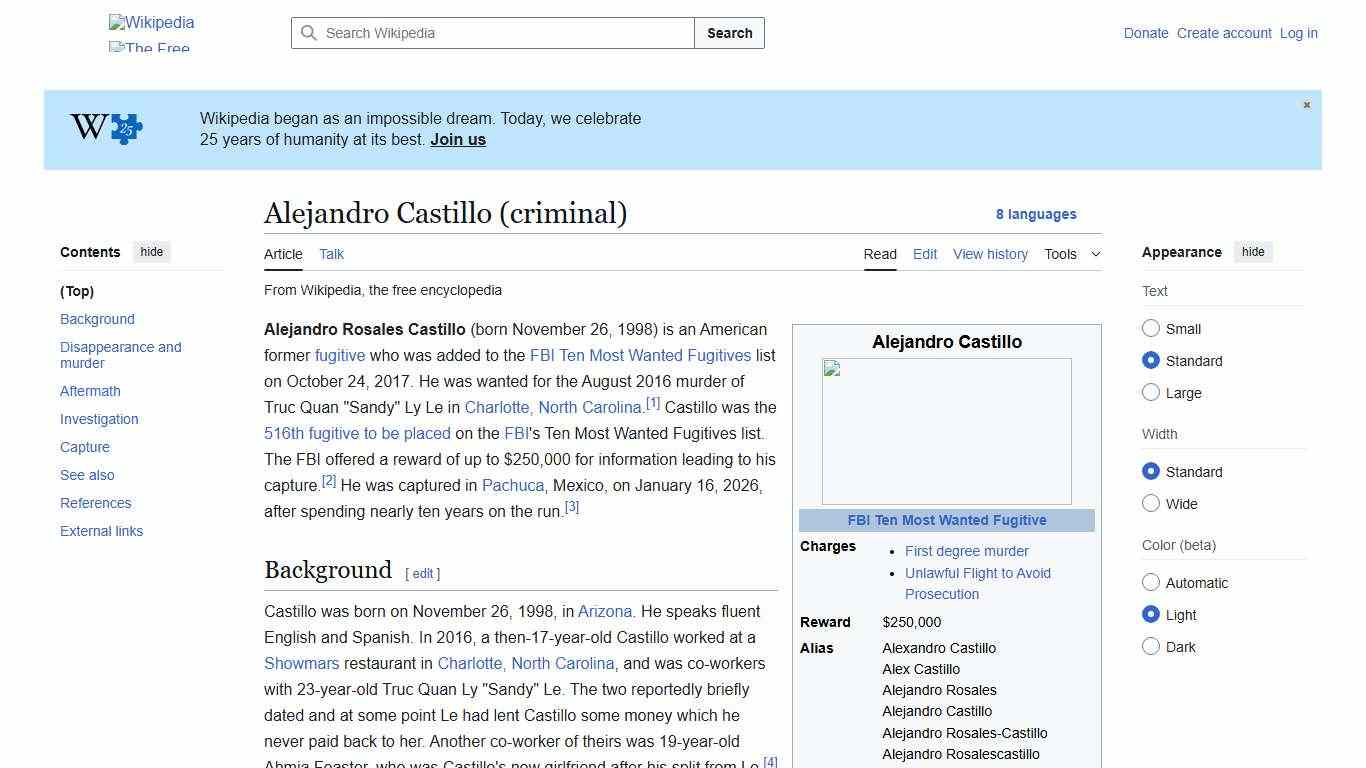Expand the Tools dropdown
The width and height of the screenshot is (1366, 768).
1071,254
